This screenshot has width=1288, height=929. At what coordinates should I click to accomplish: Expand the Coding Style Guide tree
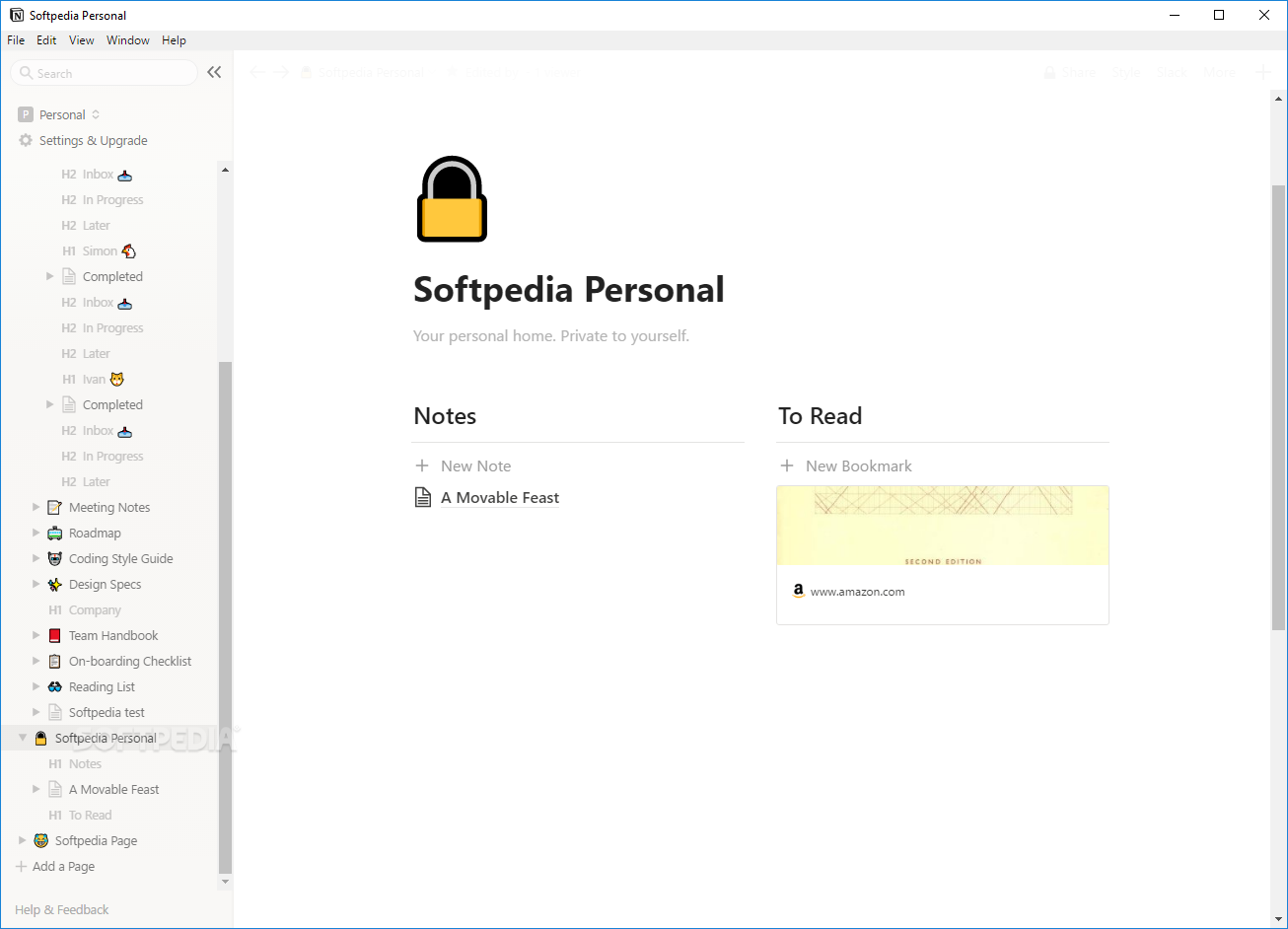click(36, 558)
